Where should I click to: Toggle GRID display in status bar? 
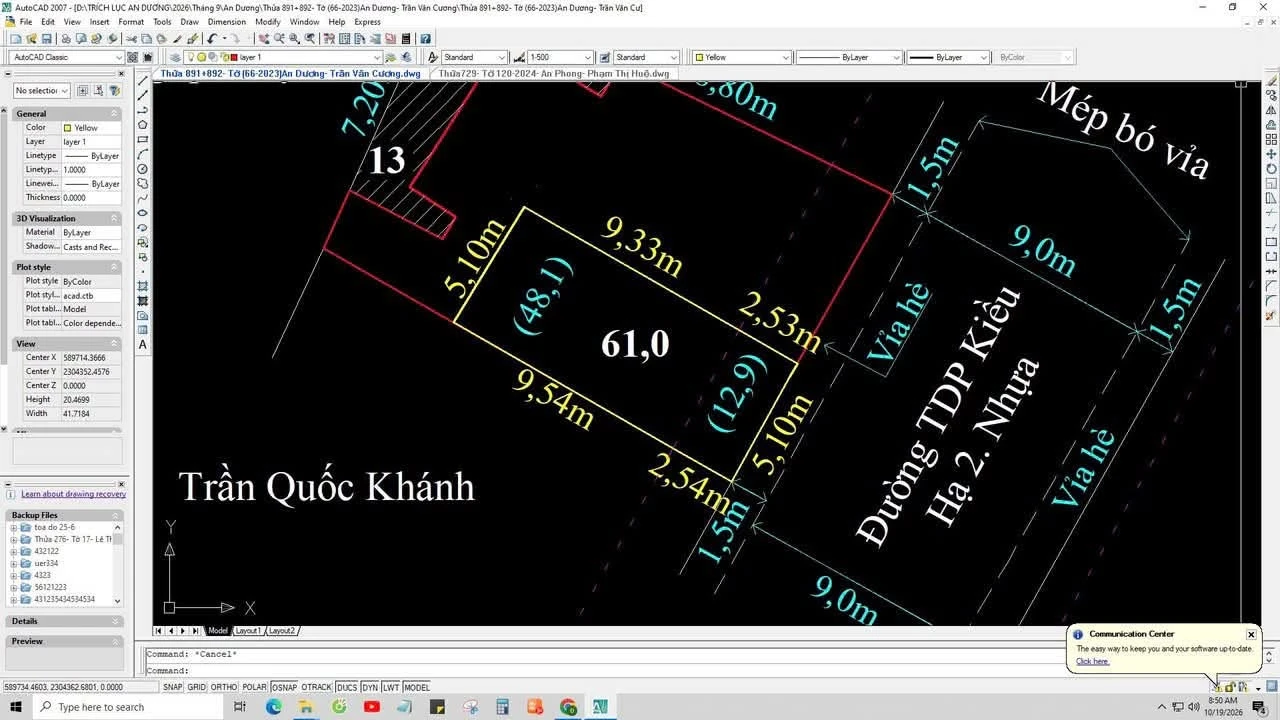pyautogui.click(x=197, y=687)
